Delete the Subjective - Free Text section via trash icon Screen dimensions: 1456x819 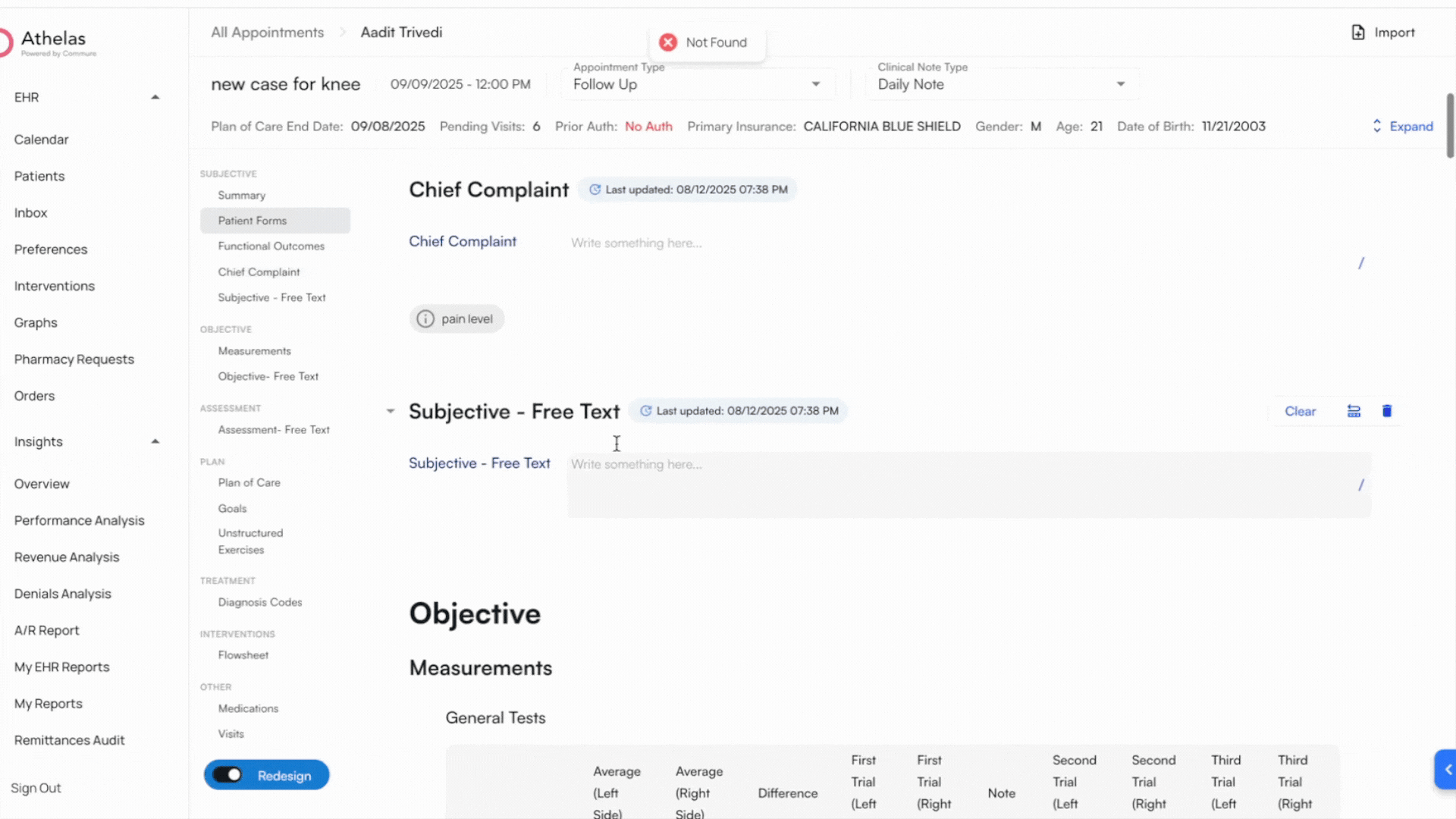pyautogui.click(x=1388, y=411)
